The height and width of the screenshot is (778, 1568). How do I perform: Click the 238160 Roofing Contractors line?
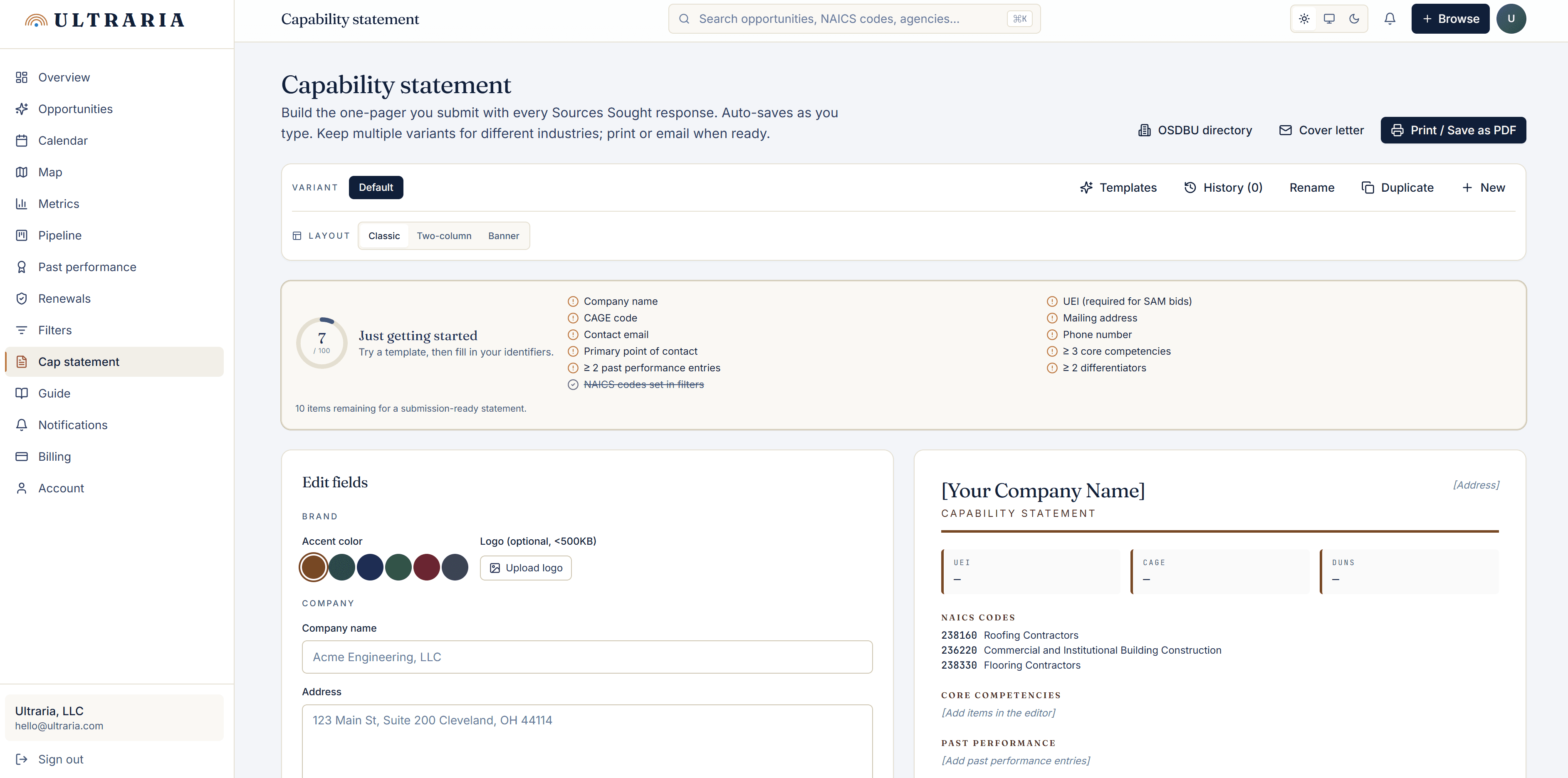tap(1010, 635)
